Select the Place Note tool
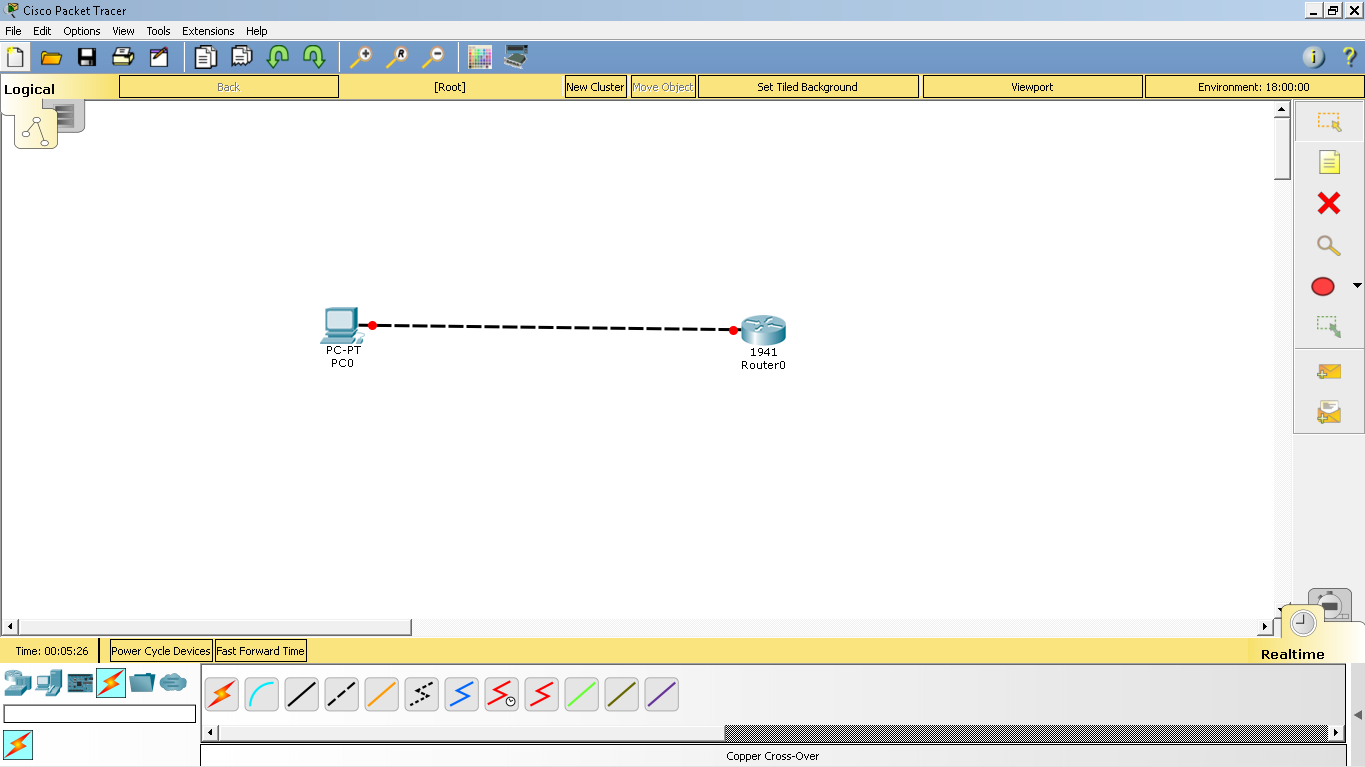The image size is (1365, 767). (1327, 161)
